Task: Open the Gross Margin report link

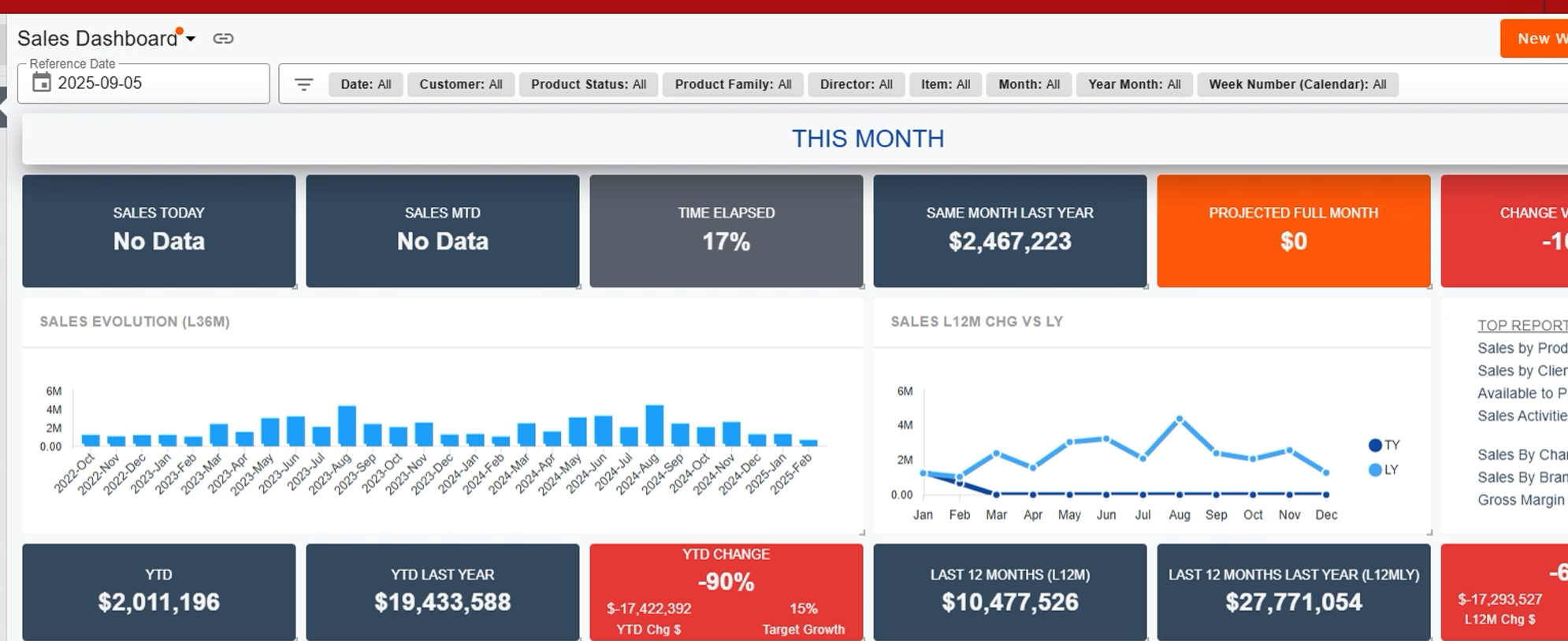Action: click(x=1522, y=500)
